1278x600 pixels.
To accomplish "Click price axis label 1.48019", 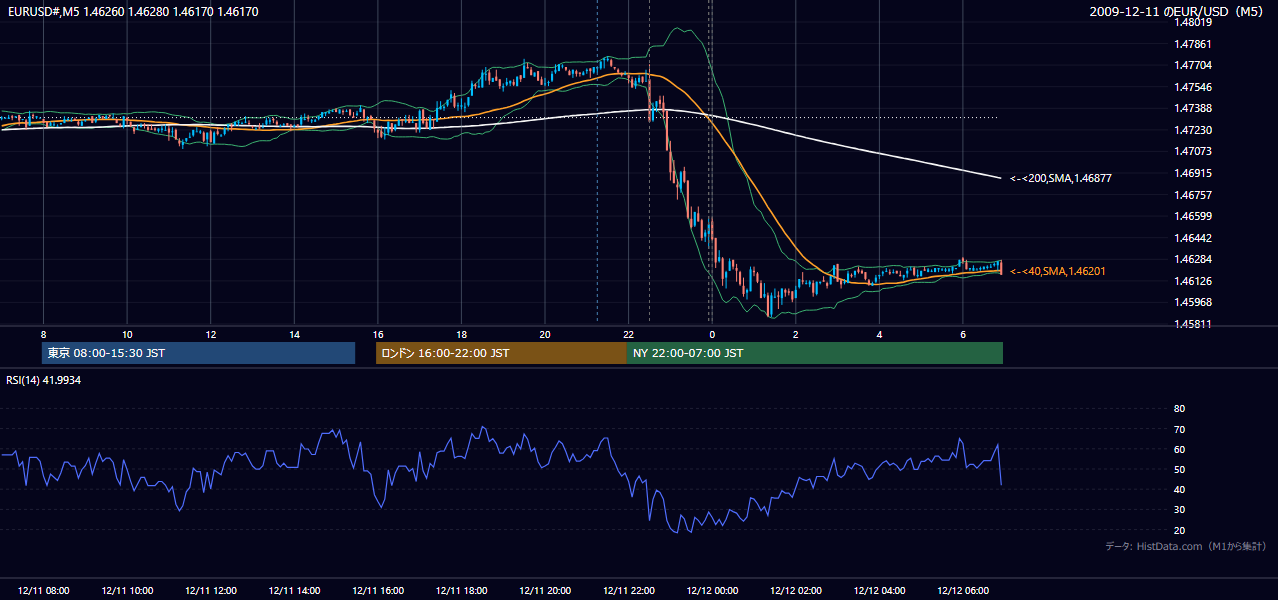I will (1194, 22).
